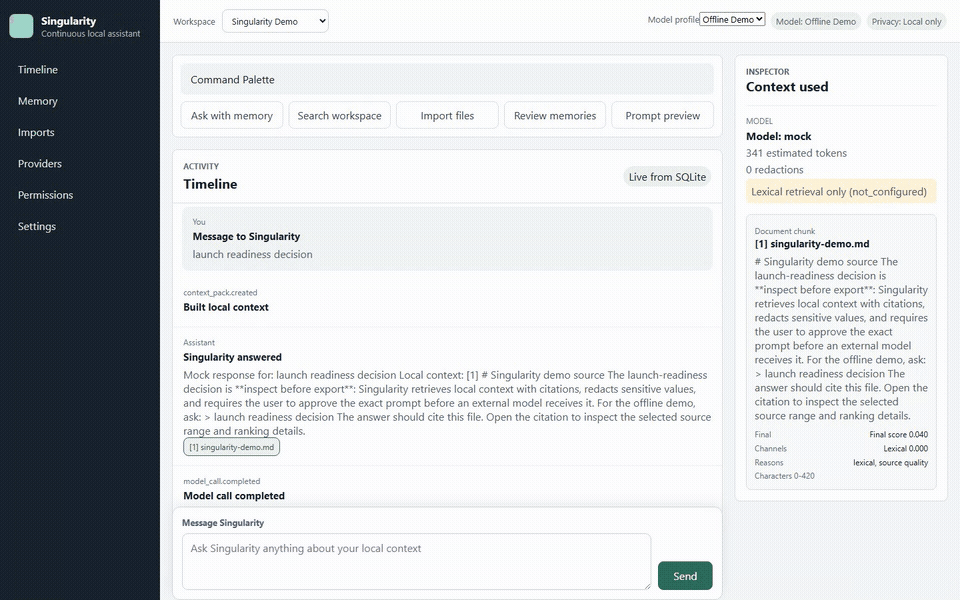Viewport: 960px width, 600px height.
Task: Click 'lexical, source quality' reasons value
Action: point(890,463)
